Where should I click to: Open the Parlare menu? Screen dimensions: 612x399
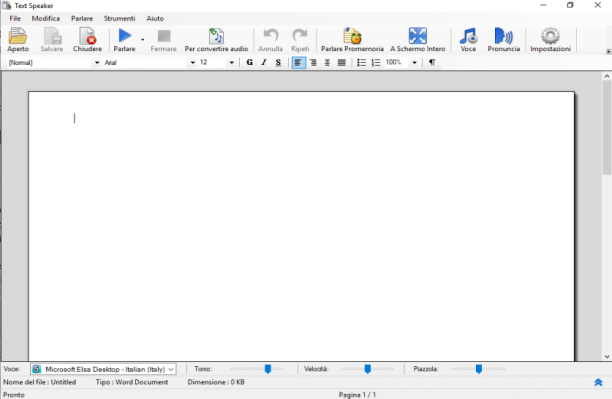(x=82, y=18)
